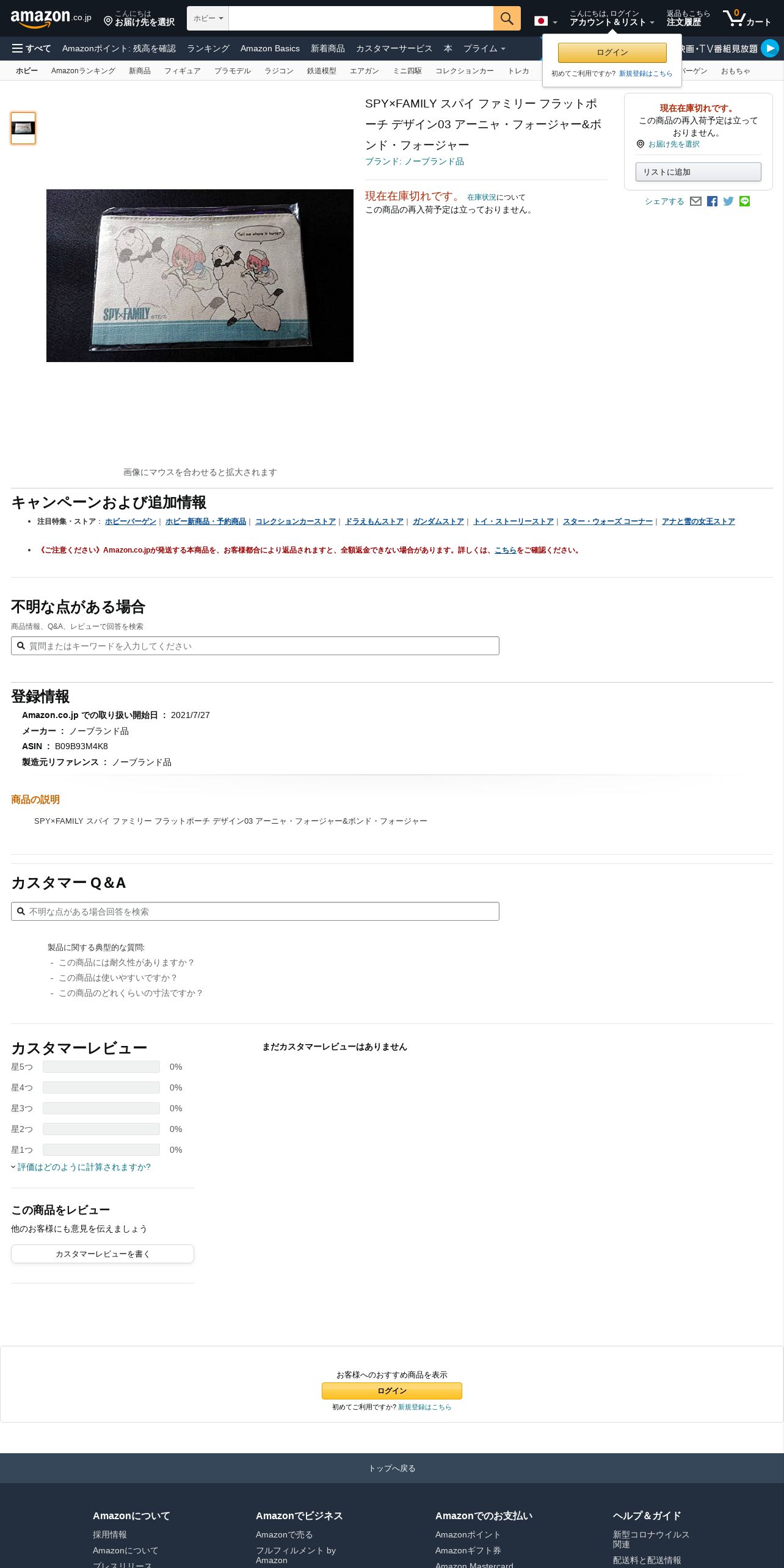784x1568 pixels.
Task: Click the リストに追加 button
Action: pyautogui.click(x=699, y=172)
